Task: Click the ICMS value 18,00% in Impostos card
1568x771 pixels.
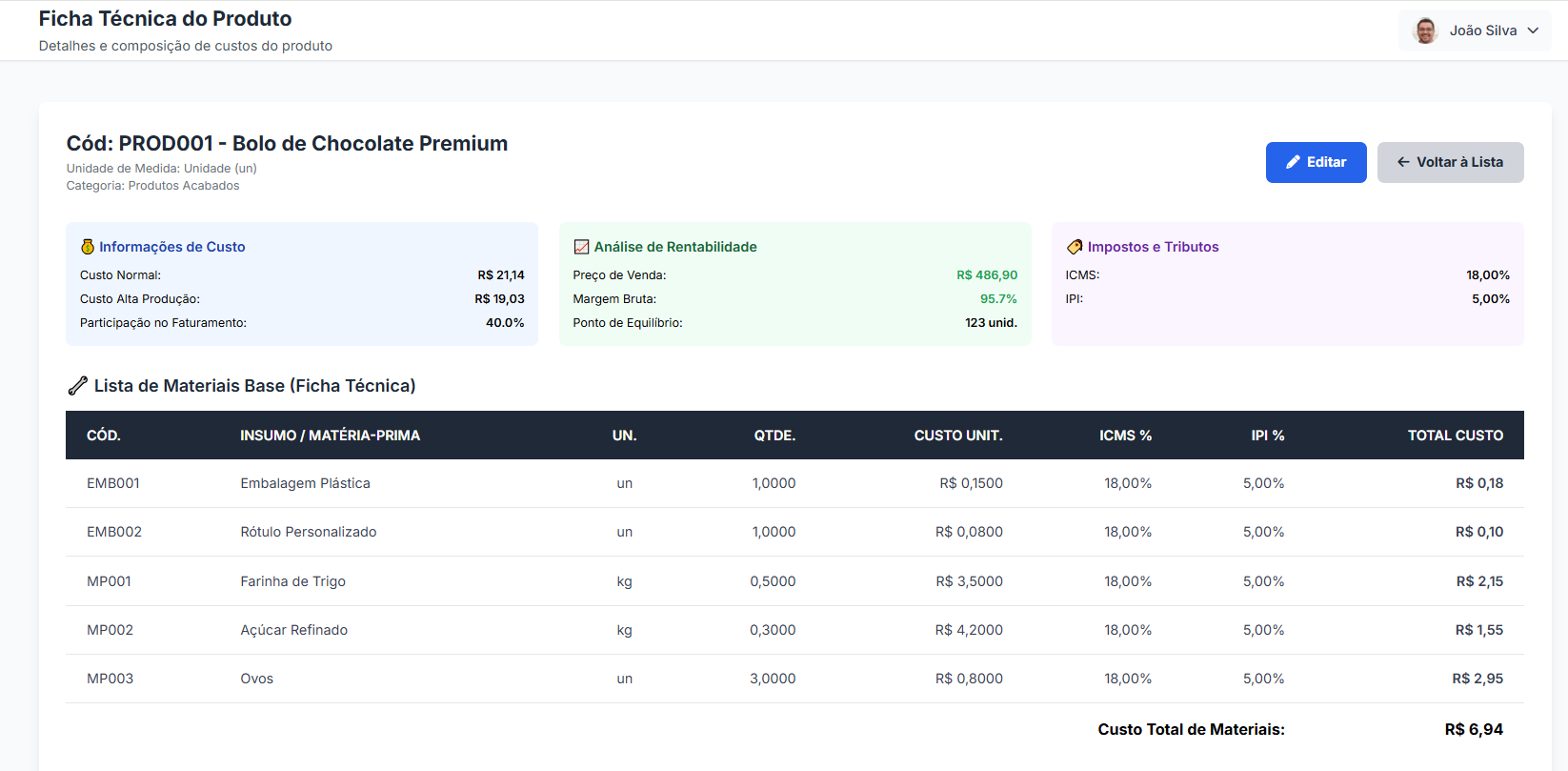Action: pos(1488,275)
